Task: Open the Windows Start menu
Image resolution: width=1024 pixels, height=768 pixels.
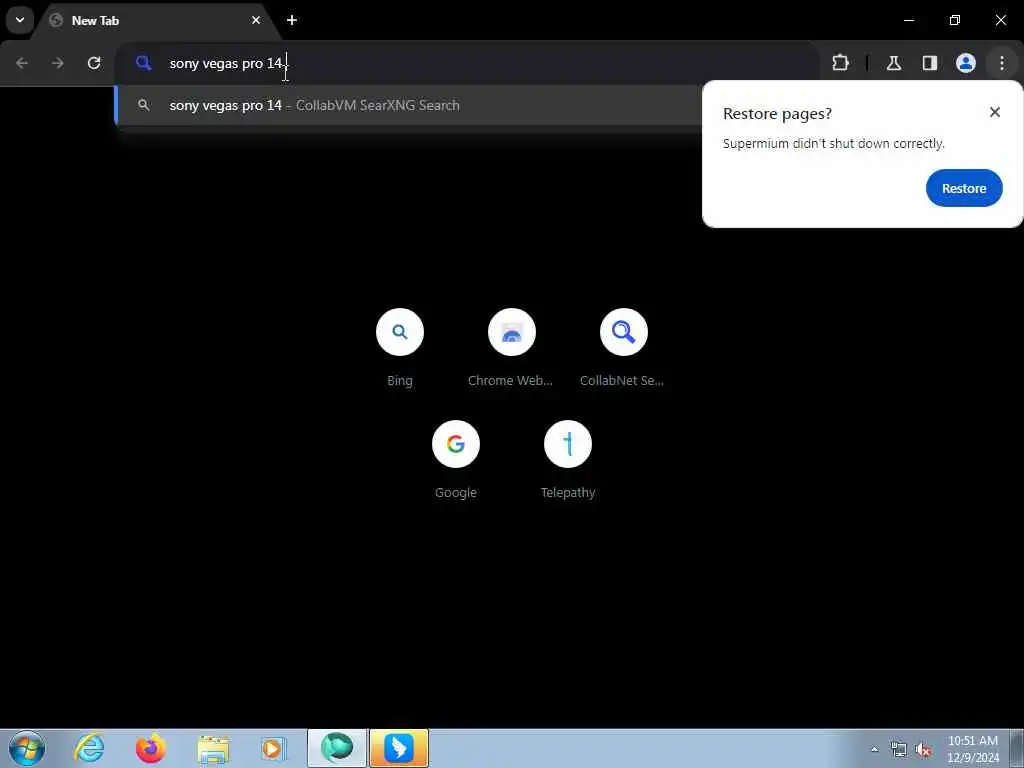Action: click(x=27, y=748)
